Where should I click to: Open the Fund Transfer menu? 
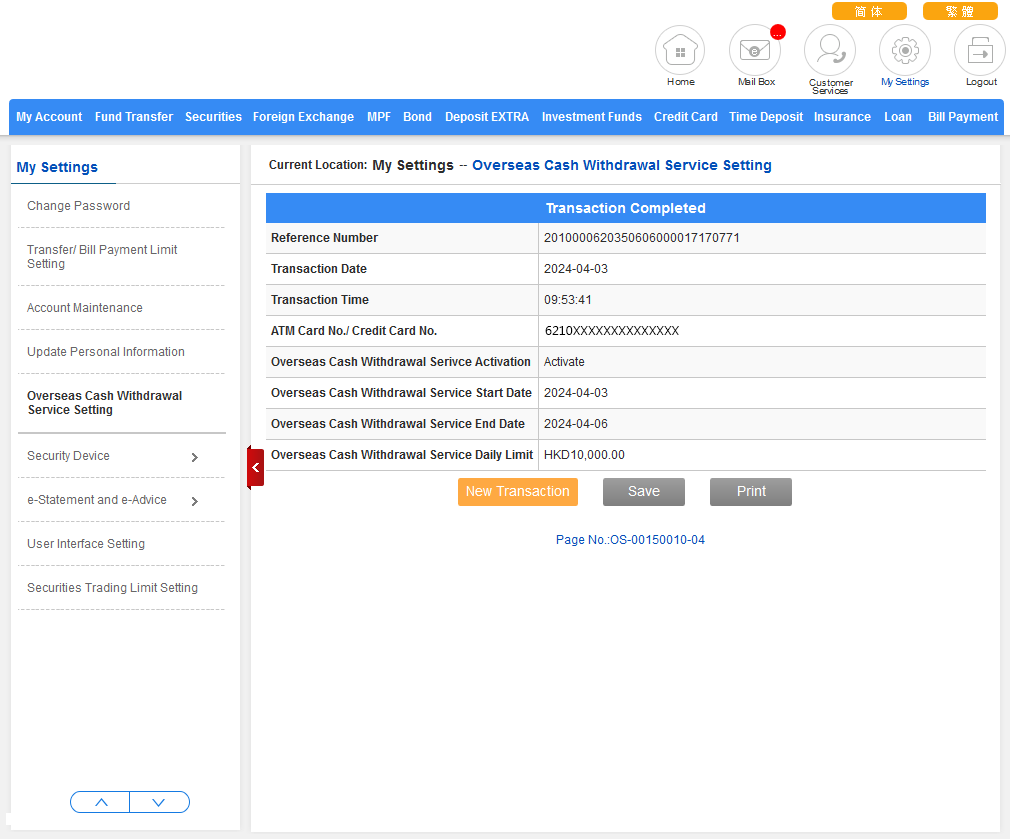tap(134, 117)
